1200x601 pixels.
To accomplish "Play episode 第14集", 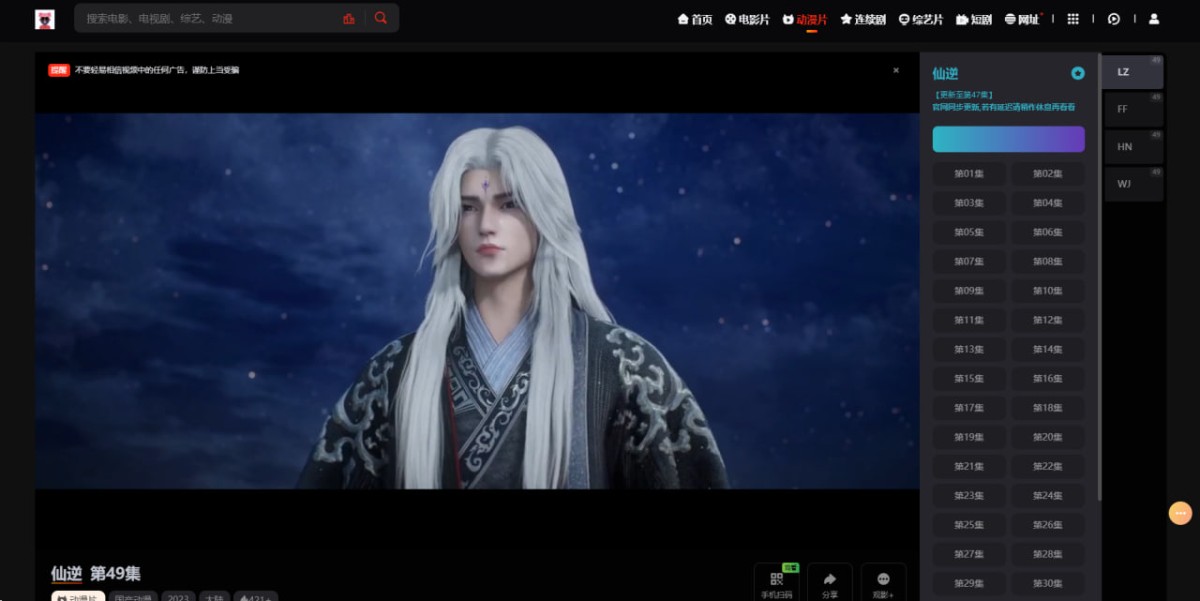I will [x=1047, y=349].
